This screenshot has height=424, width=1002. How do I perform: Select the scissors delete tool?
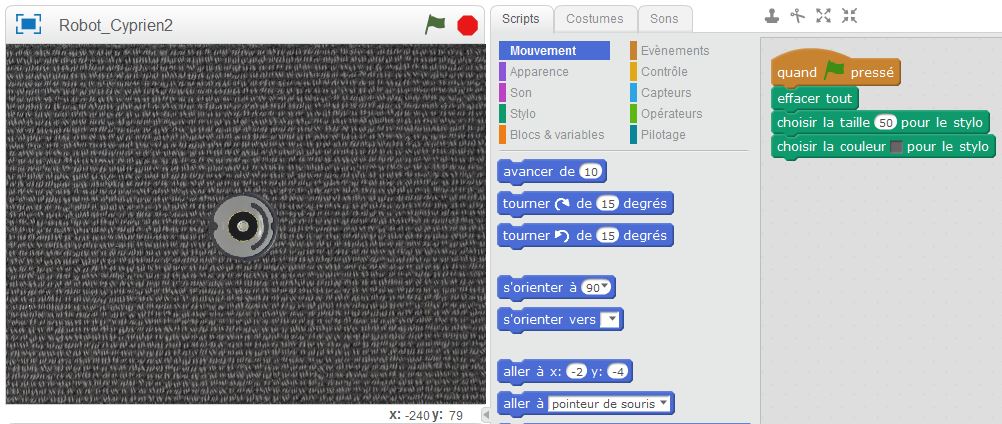pos(797,15)
